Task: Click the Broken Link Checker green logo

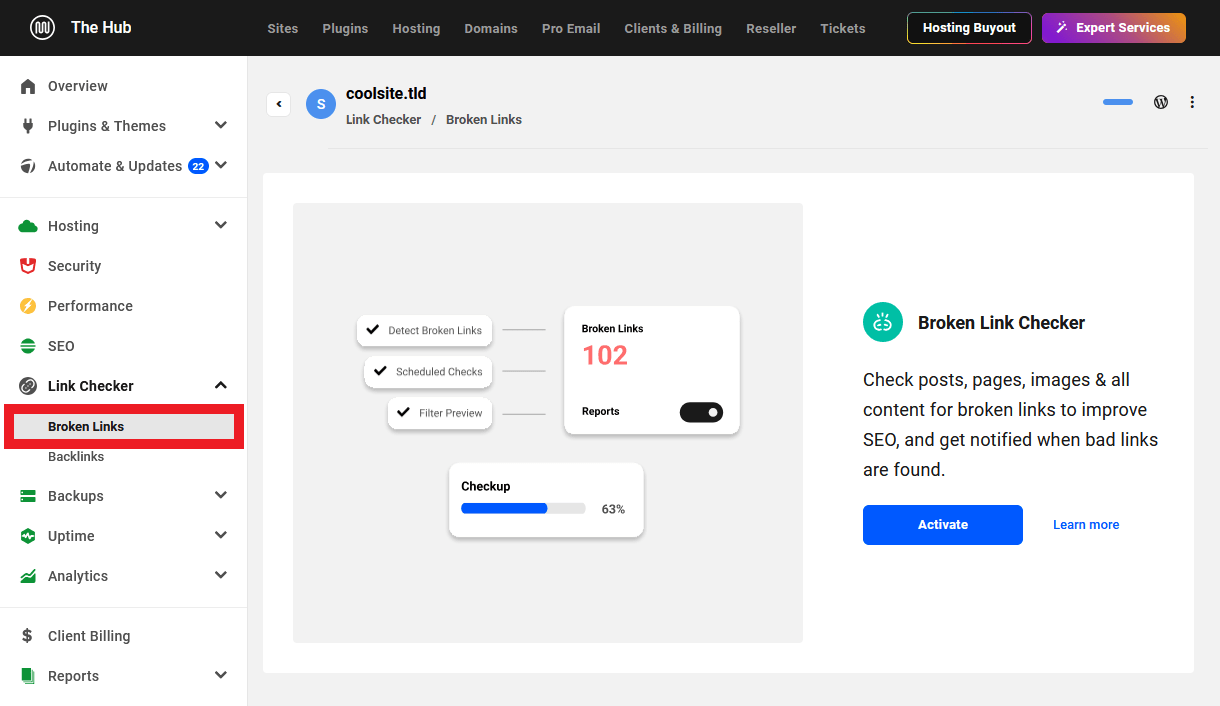Action: (882, 321)
